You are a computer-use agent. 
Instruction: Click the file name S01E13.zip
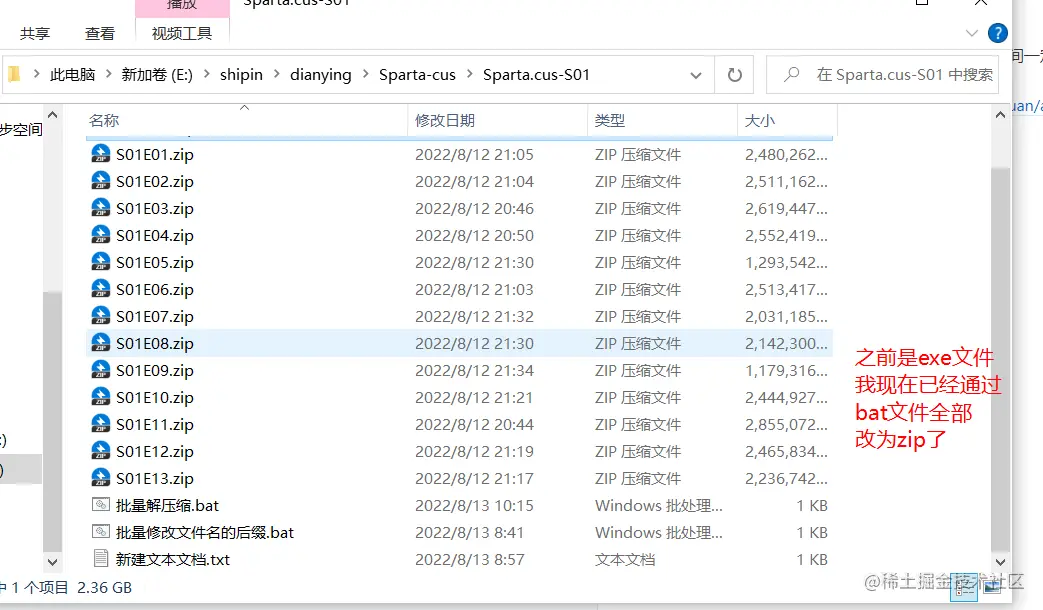pyautogui.click(x=155, y=479)
